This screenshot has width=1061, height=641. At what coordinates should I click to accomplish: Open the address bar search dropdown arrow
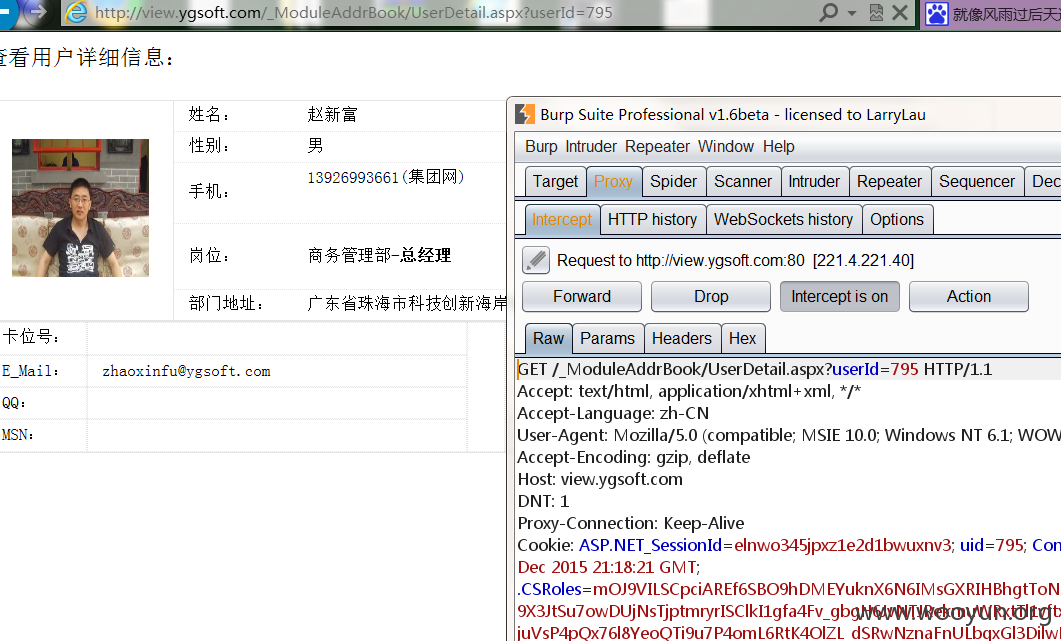852,13
